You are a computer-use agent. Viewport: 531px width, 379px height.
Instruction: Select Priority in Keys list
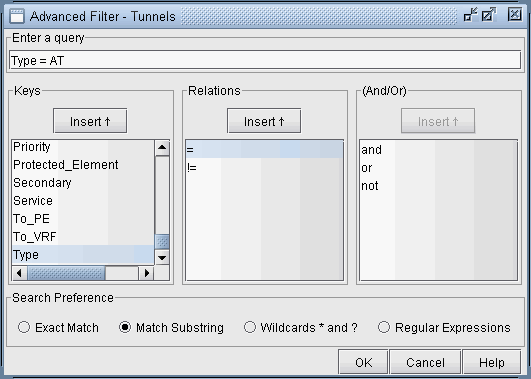83,147
